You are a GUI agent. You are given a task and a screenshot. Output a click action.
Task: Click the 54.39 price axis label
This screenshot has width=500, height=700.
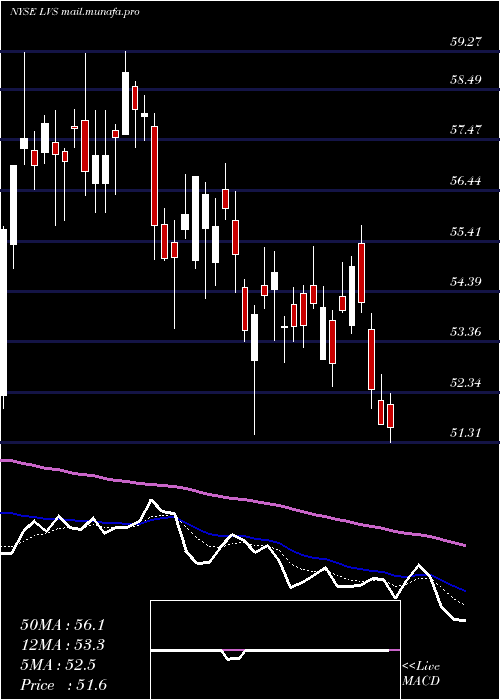pyautogui.click(x=465, y=282)
